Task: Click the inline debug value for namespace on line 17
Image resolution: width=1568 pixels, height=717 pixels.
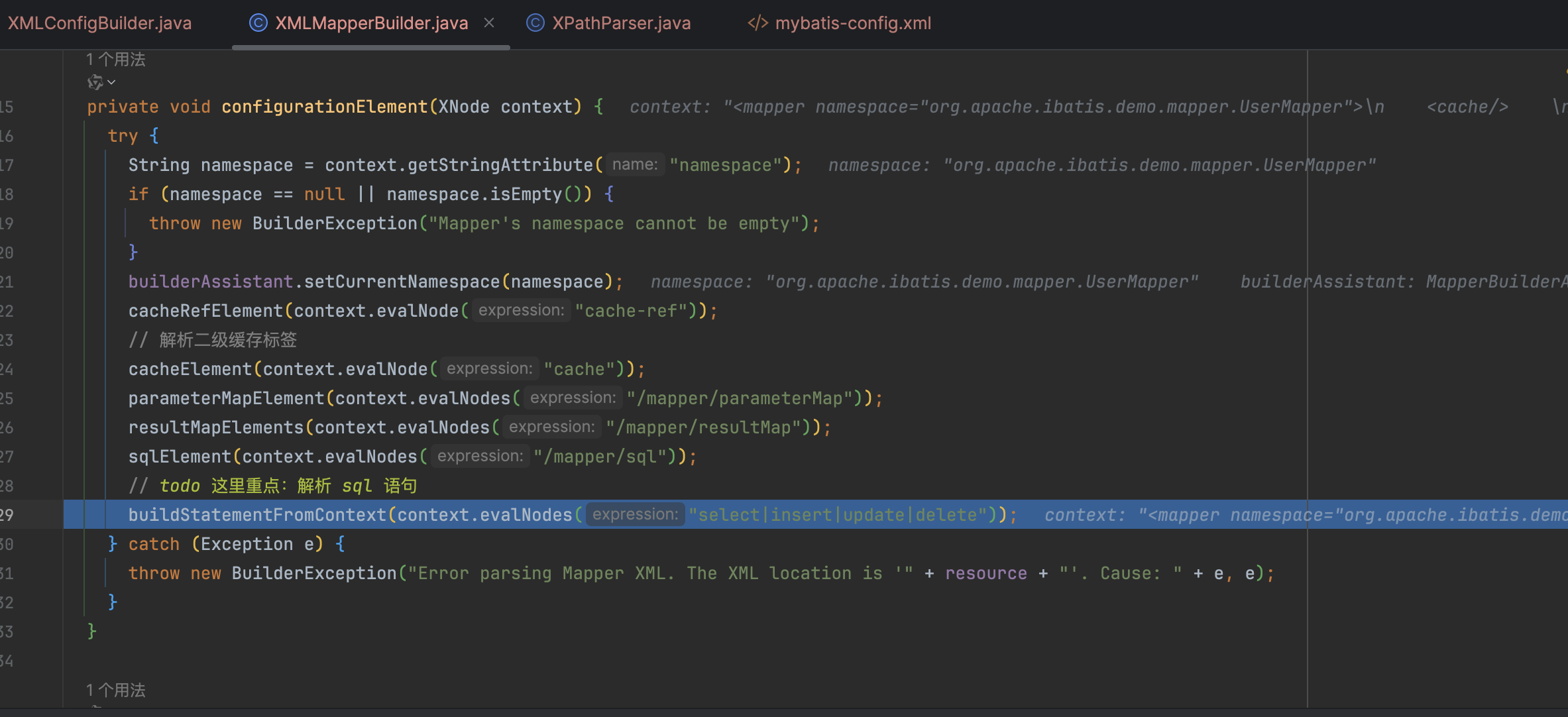Action: point(1102,165)
